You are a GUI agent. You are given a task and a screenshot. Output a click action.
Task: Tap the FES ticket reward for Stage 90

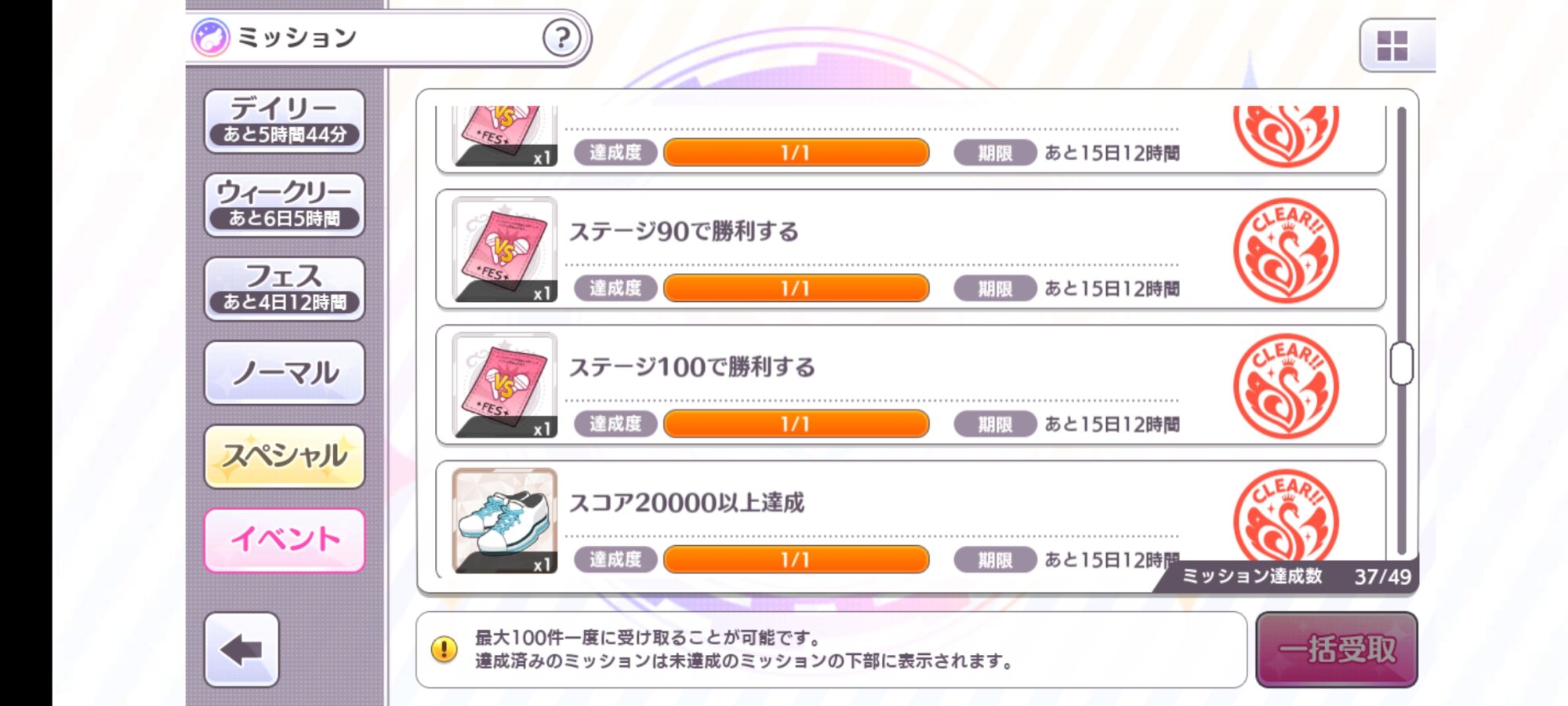tap(505, 249)
